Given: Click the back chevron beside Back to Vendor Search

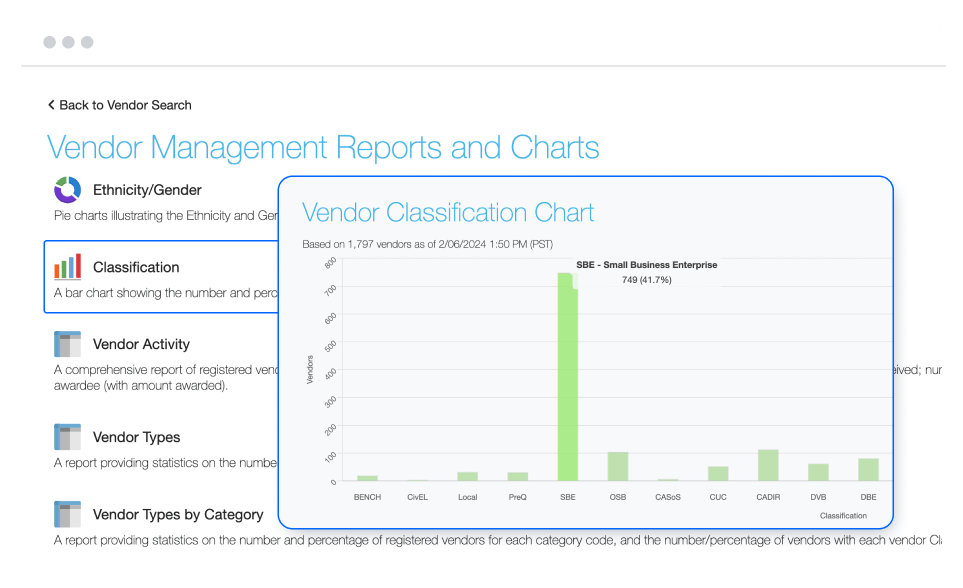Looking at the screenshot, I should click(51, 104).
